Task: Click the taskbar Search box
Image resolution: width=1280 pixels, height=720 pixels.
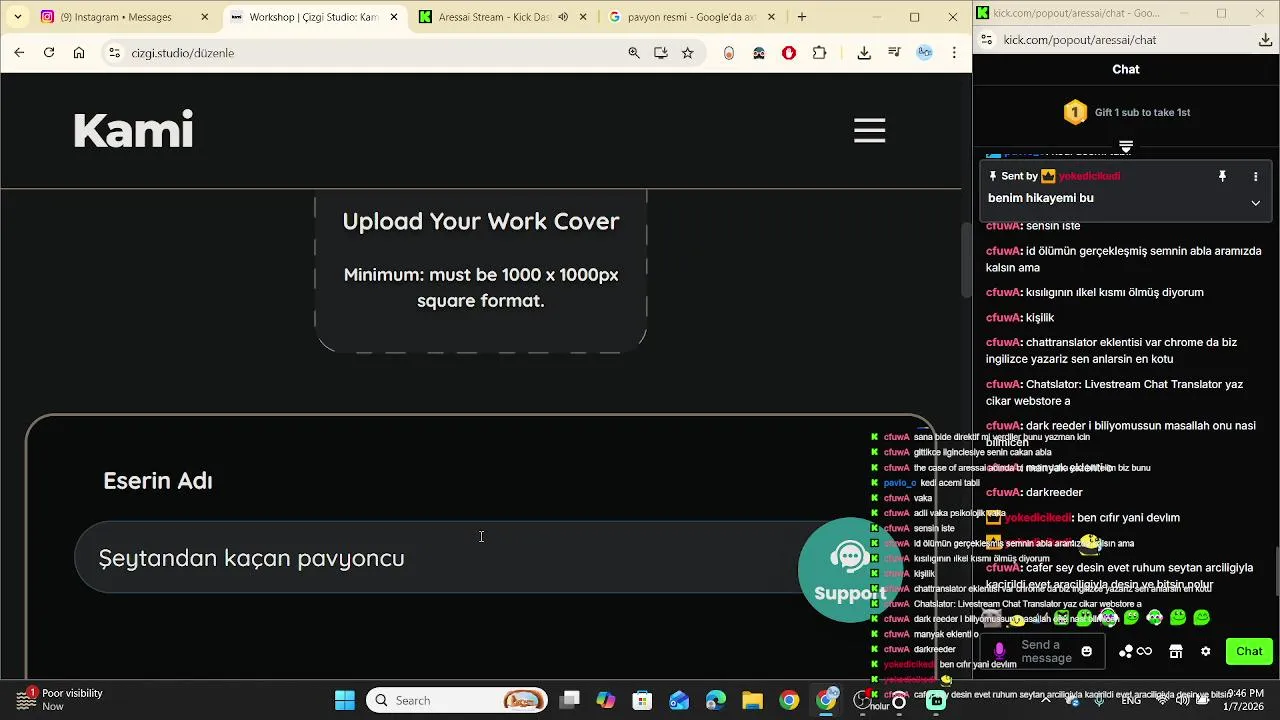Action: point(457,700)
